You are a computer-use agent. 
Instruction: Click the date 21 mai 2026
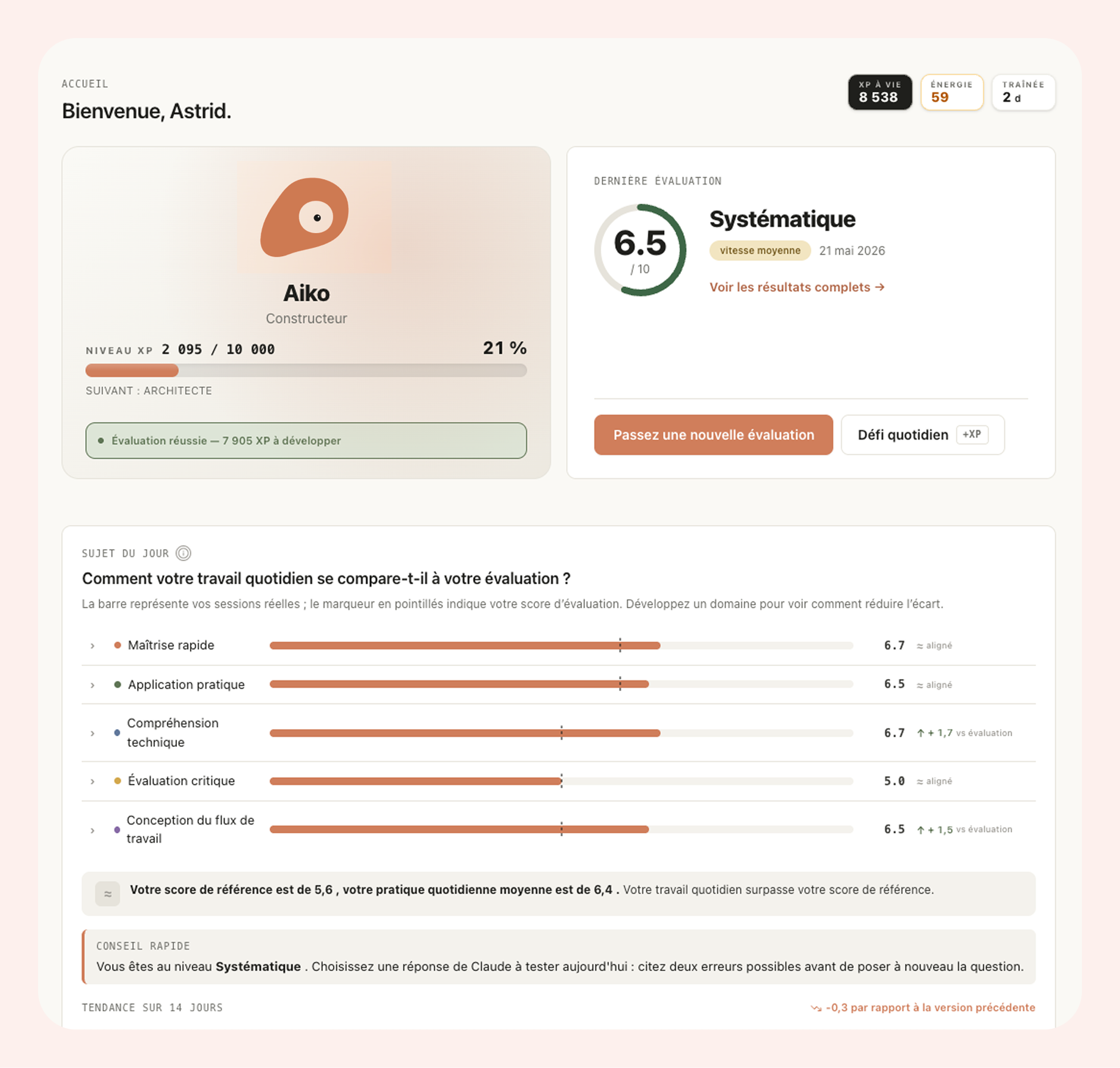click(x=852, y=251)
